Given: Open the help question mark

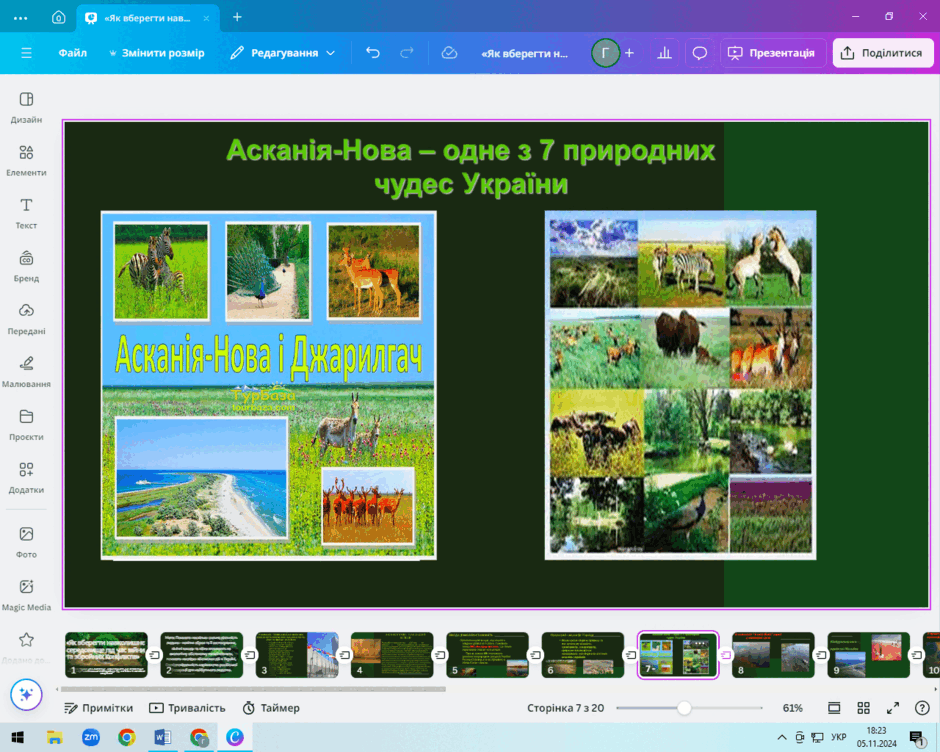Looking at the screenshot, I should click(922, 708).
